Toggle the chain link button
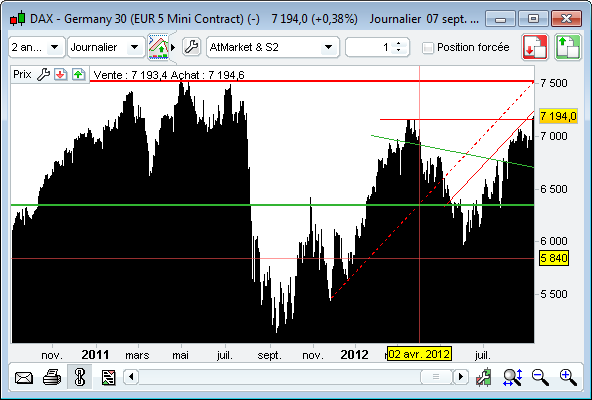 80,377
